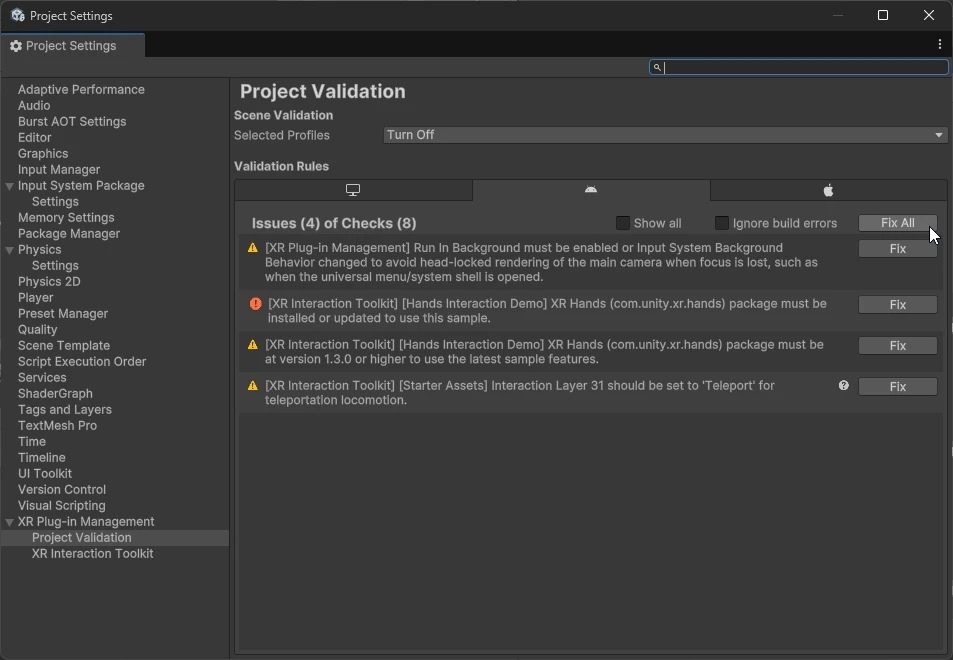Open the three-dot menu in the top right
Image resolution: width=953 pixels, height=660 pixels.
[x=938, y=45]
